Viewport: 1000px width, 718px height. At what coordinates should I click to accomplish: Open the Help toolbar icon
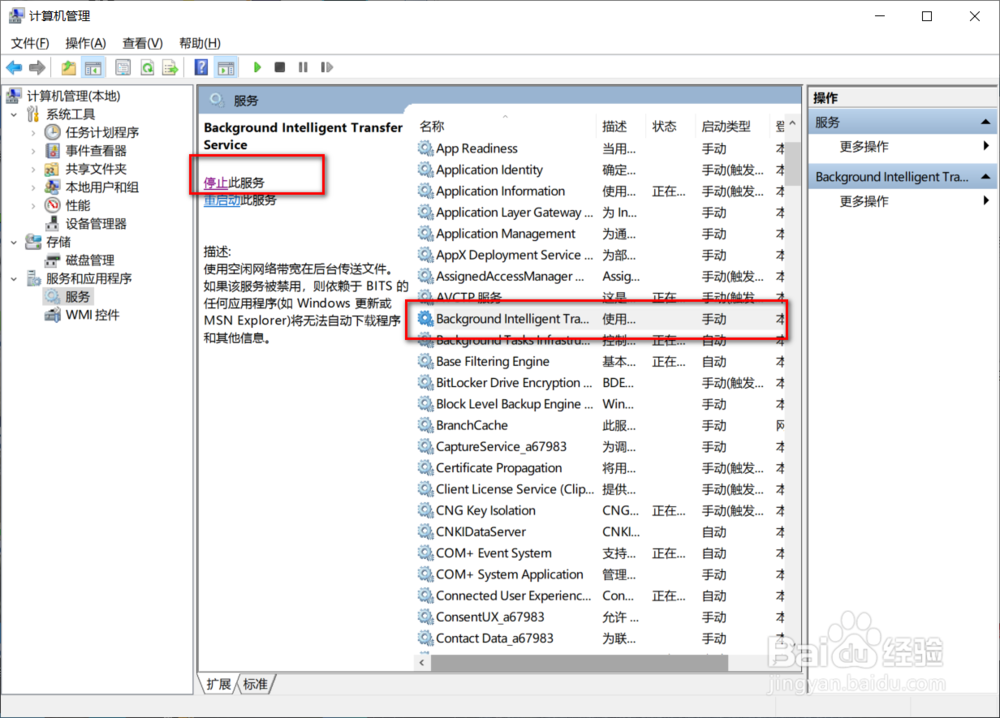pyautogui.click(x=201, y=67)
